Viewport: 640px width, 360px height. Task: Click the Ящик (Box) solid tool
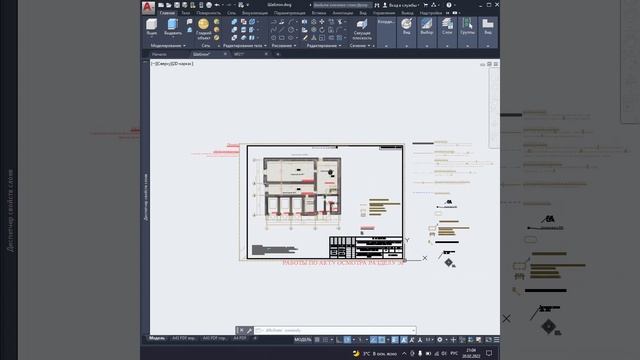click(x=151, y=27)
